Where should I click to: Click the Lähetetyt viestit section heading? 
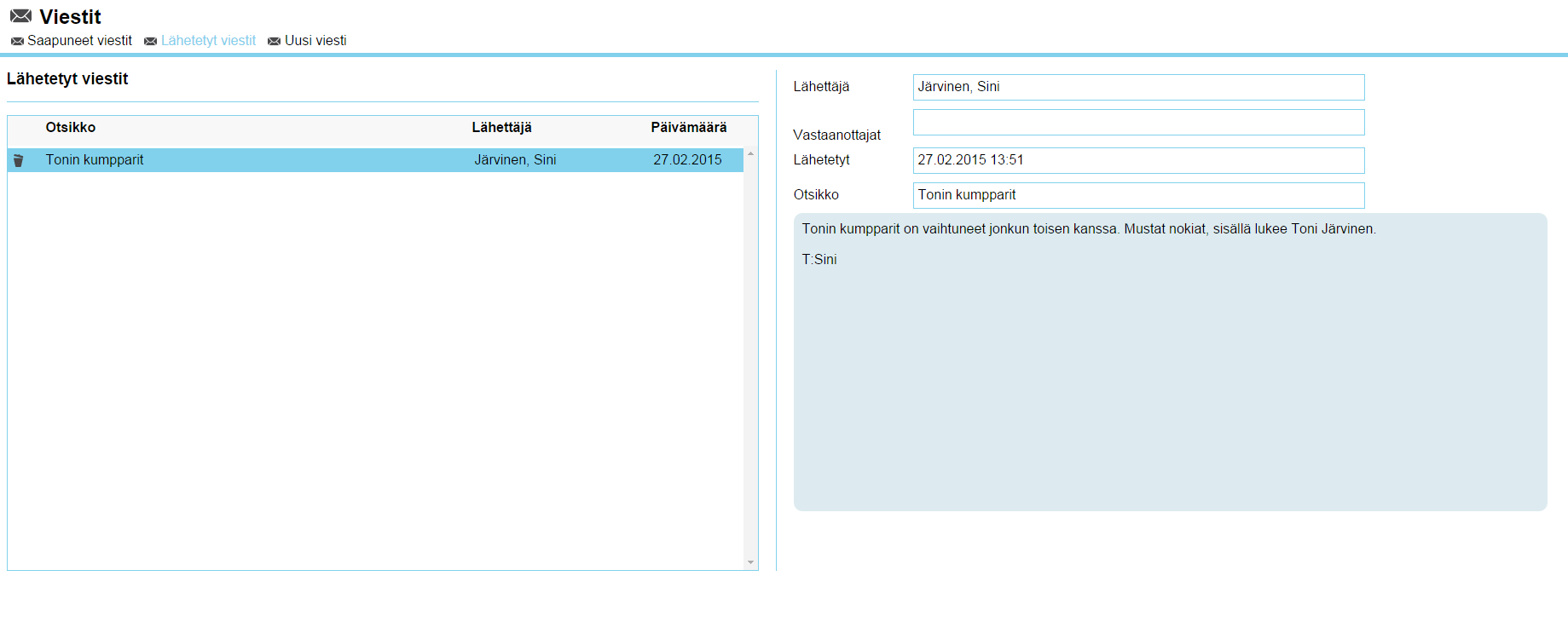[67, 78]
